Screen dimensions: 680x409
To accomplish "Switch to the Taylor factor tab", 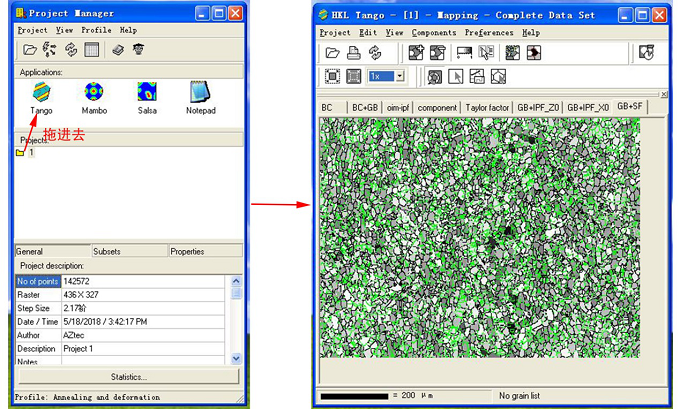I will pyautogui.click(x=487, y=107).
